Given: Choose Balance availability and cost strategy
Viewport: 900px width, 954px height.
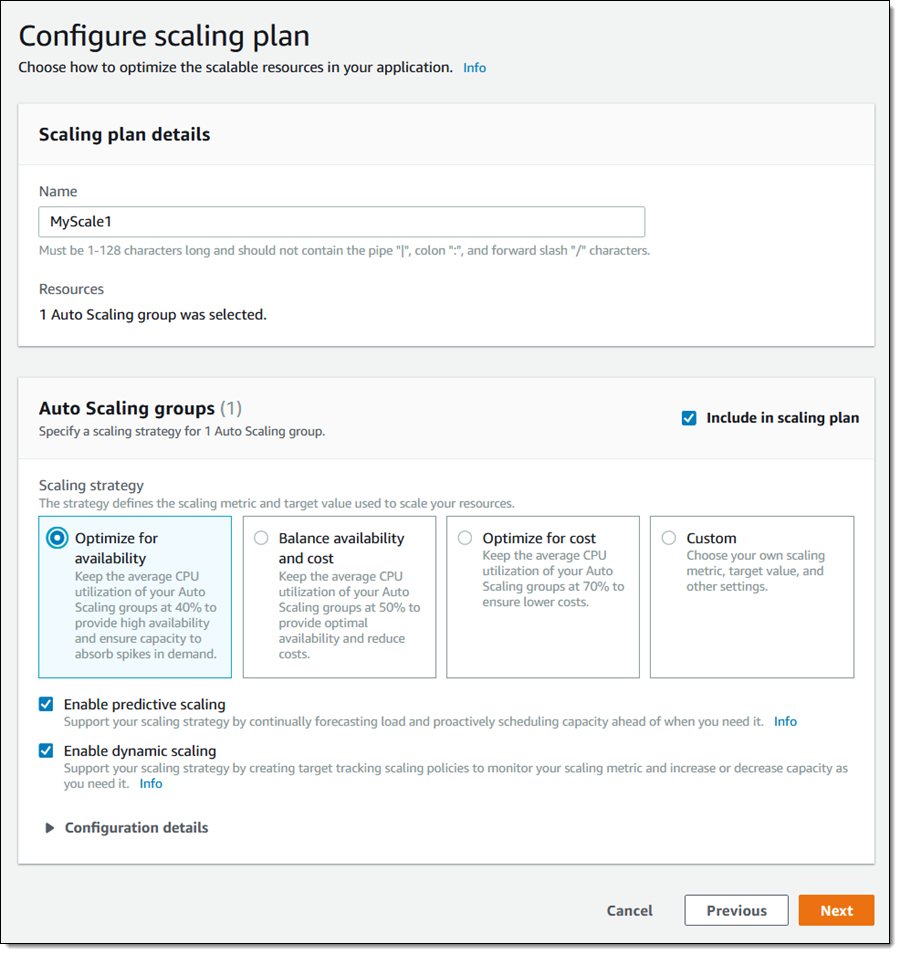Looking at the screenshot, I should [x=262, y=538].
